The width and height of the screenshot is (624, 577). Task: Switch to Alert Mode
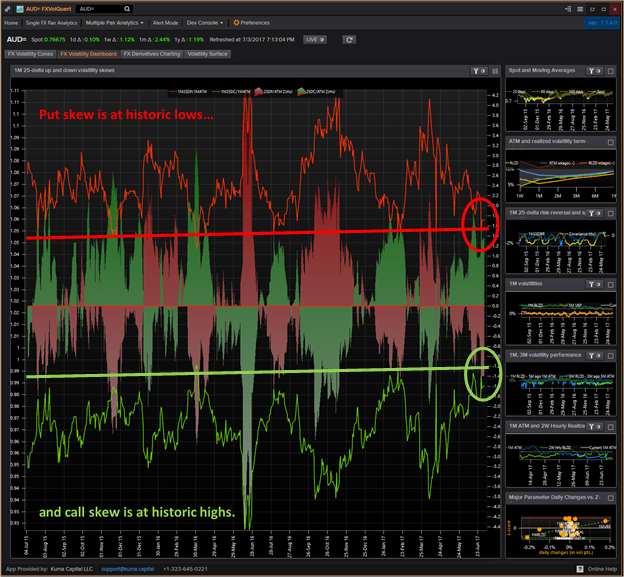point(165,23)
